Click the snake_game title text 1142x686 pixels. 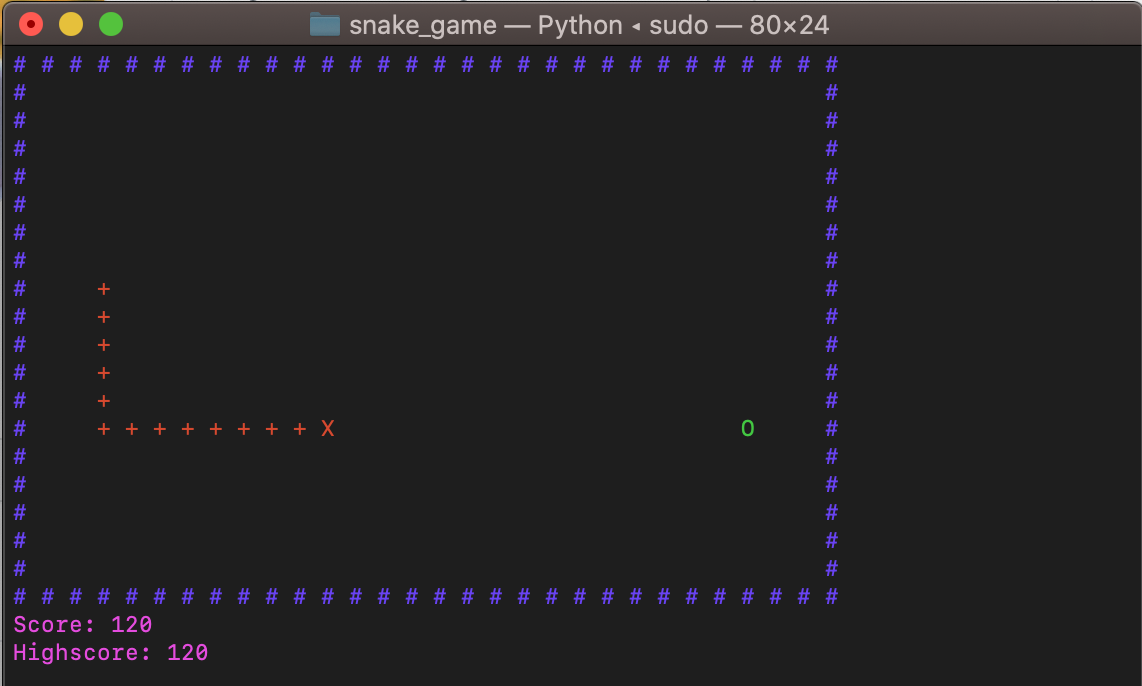(x=422, y=25)
